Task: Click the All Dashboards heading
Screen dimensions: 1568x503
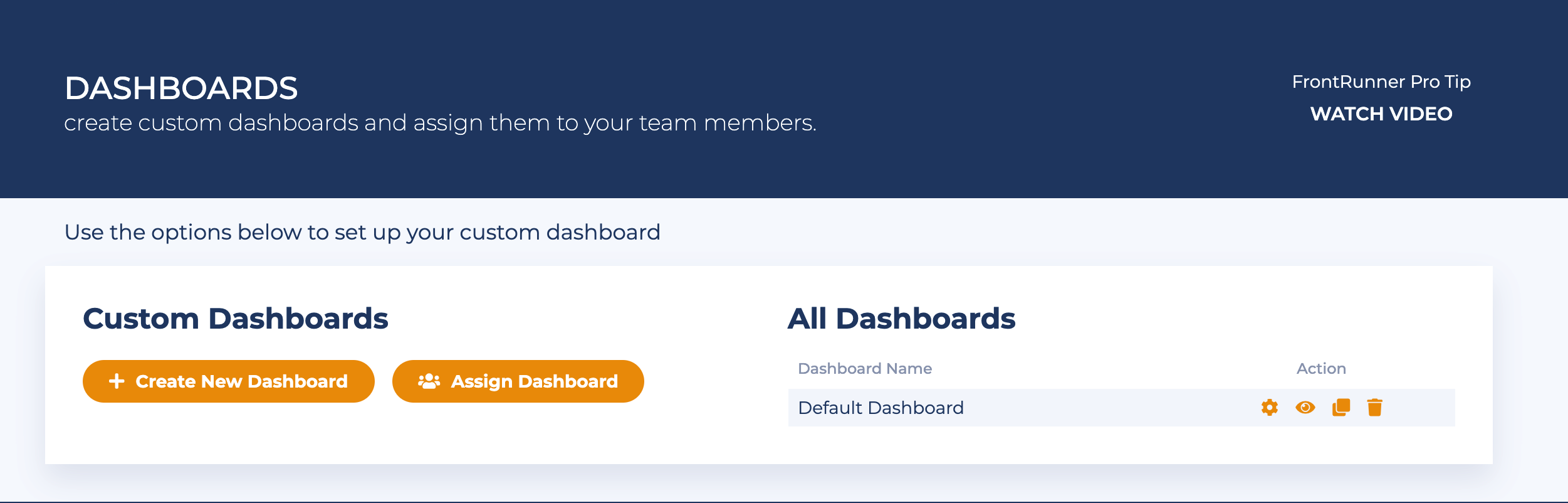Action: [x=902, y=319]
